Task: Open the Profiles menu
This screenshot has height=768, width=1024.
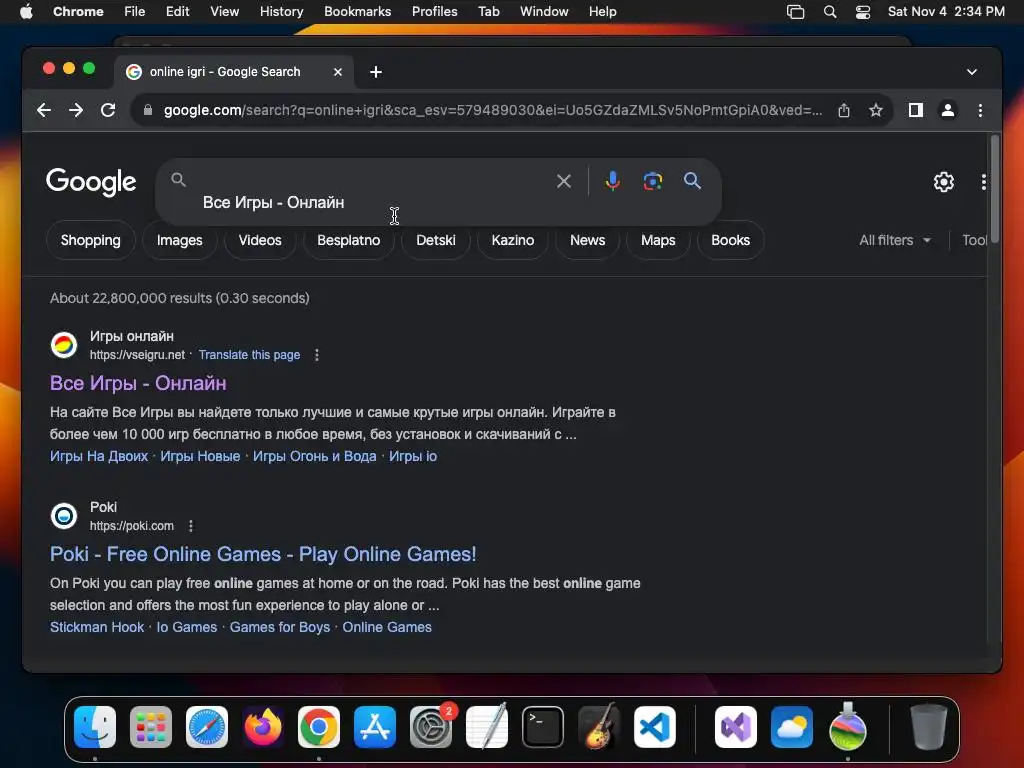Action: click(x=434, y=12)
